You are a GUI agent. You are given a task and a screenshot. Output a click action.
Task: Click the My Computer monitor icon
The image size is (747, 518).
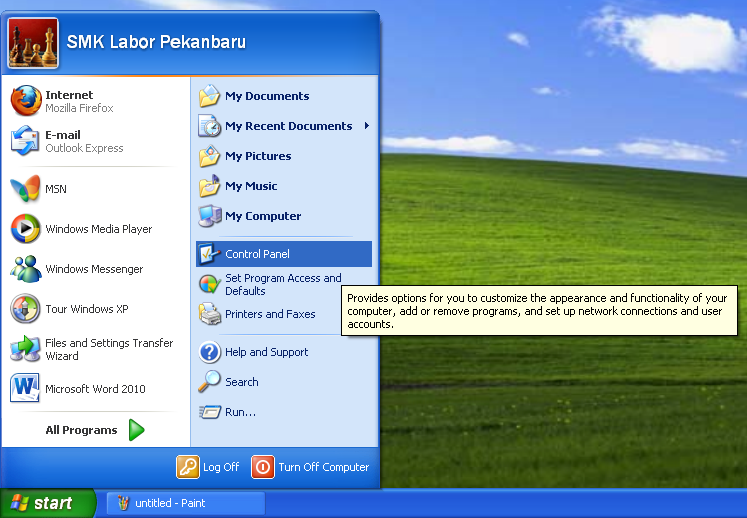pyautogui.click(x=210, y=216)
